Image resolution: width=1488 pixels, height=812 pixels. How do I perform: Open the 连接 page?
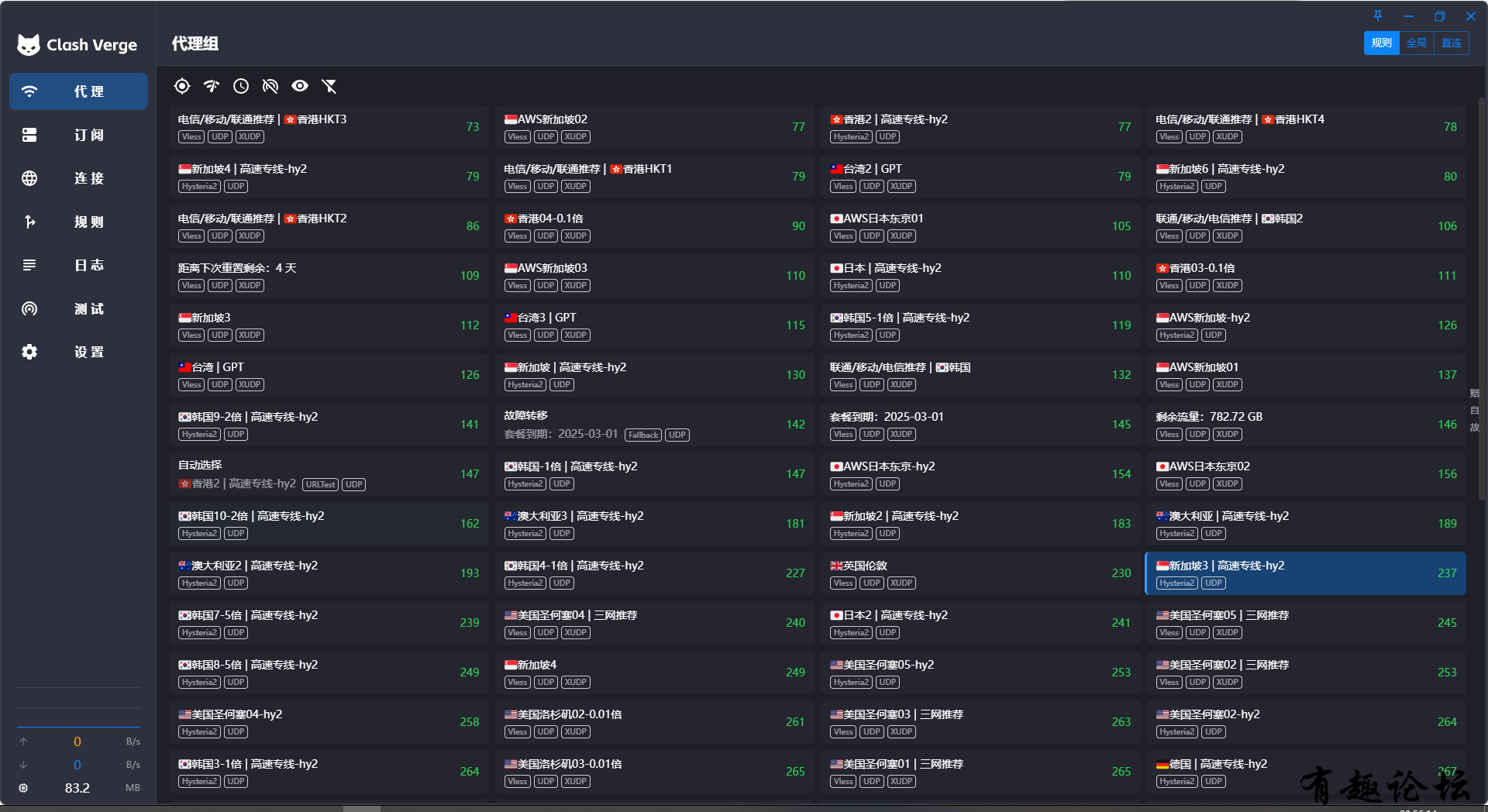point(78,178)
